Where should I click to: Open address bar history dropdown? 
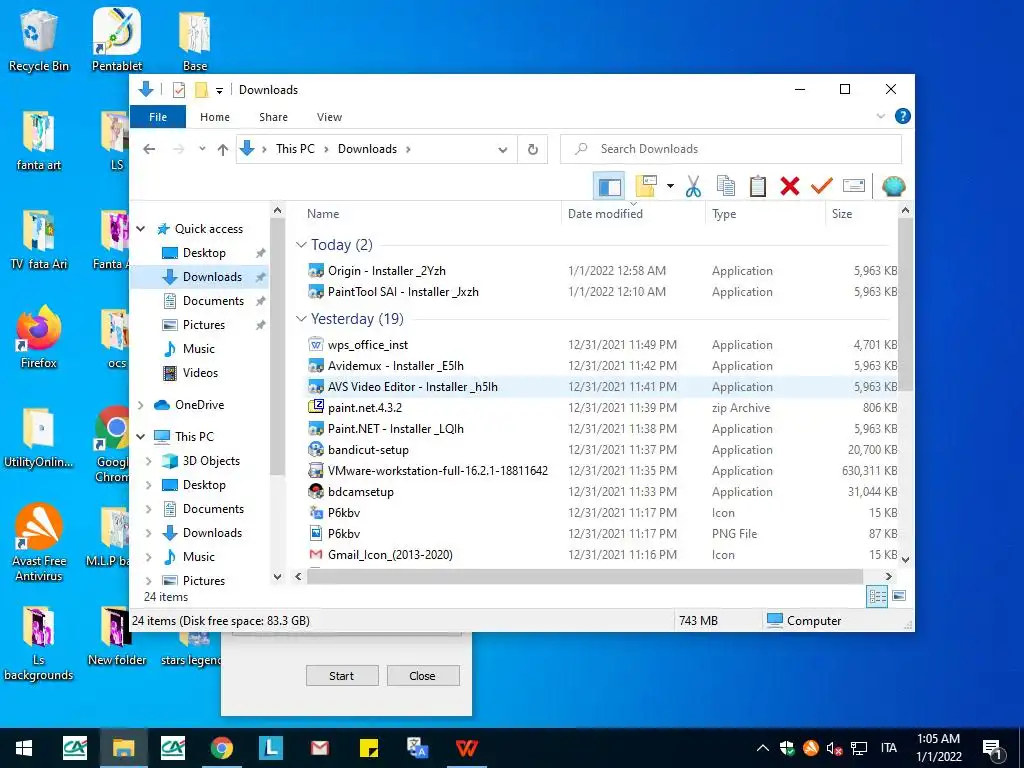(x=503, y=150)
